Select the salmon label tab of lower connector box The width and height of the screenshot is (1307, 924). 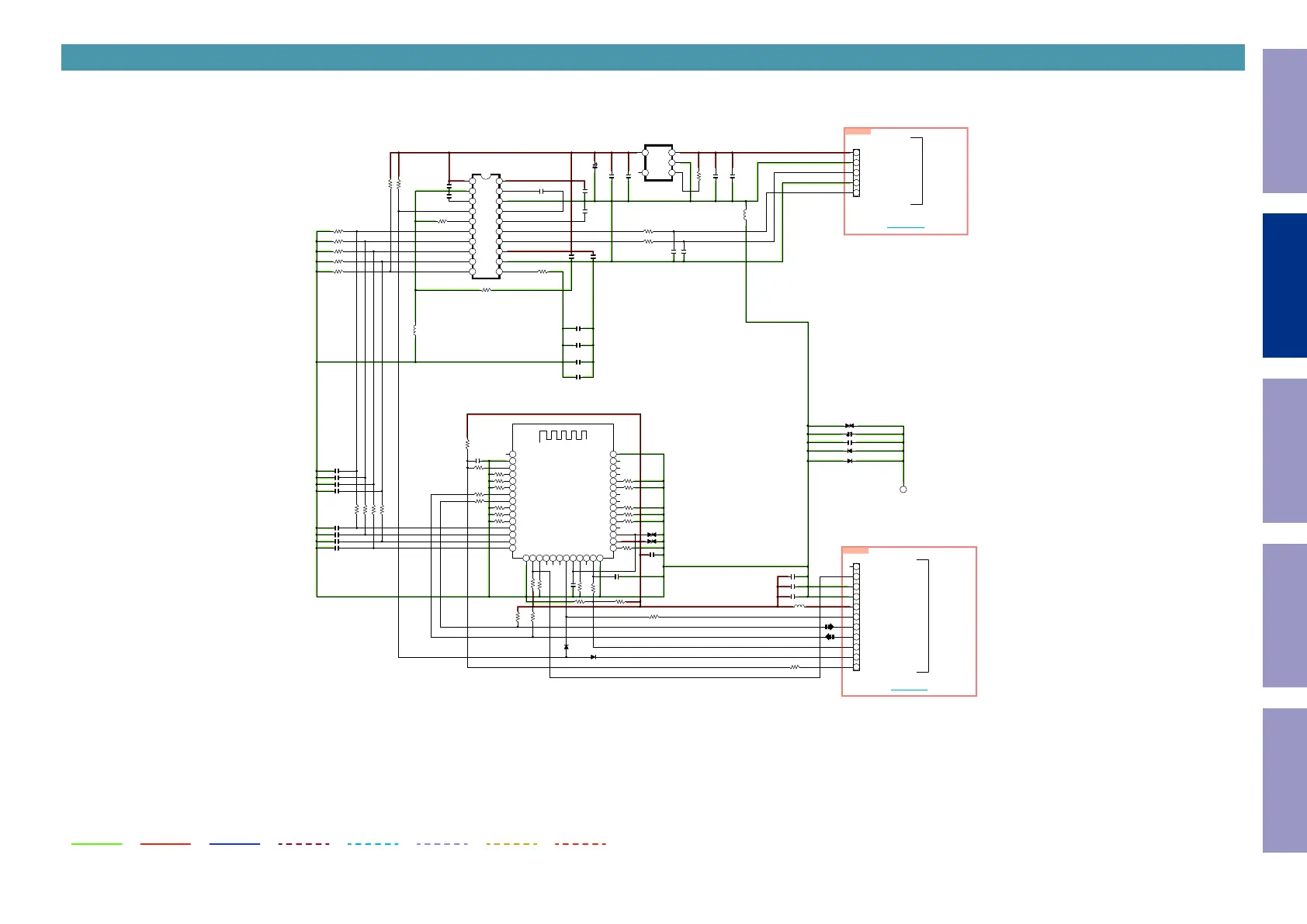coord(855,550)
